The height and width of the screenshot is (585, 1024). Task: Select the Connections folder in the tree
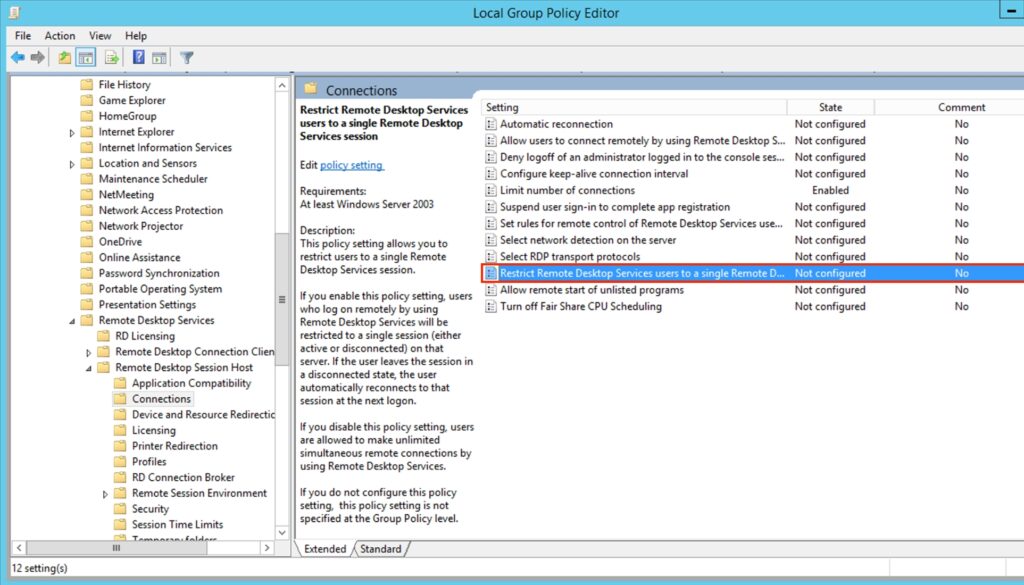(163, 398)
